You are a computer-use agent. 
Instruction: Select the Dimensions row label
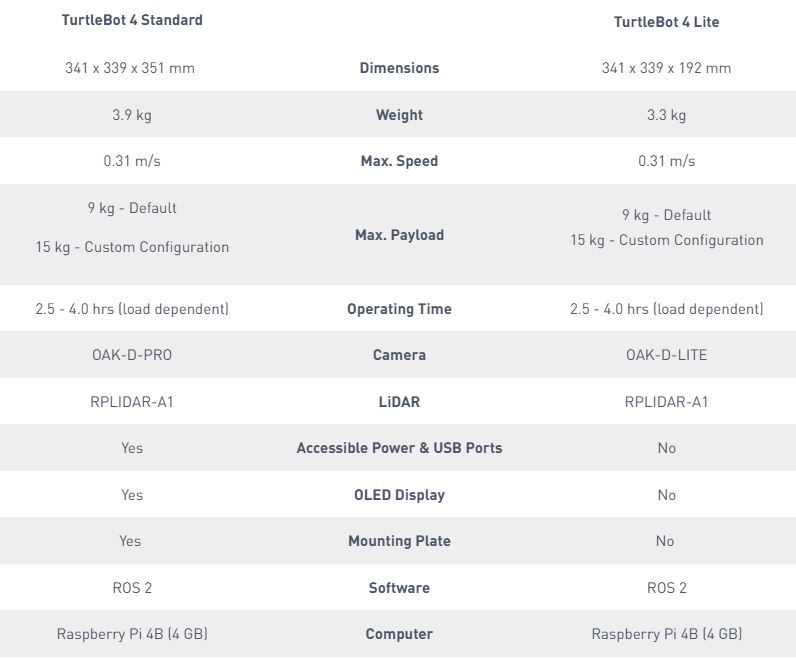[399, 68]
